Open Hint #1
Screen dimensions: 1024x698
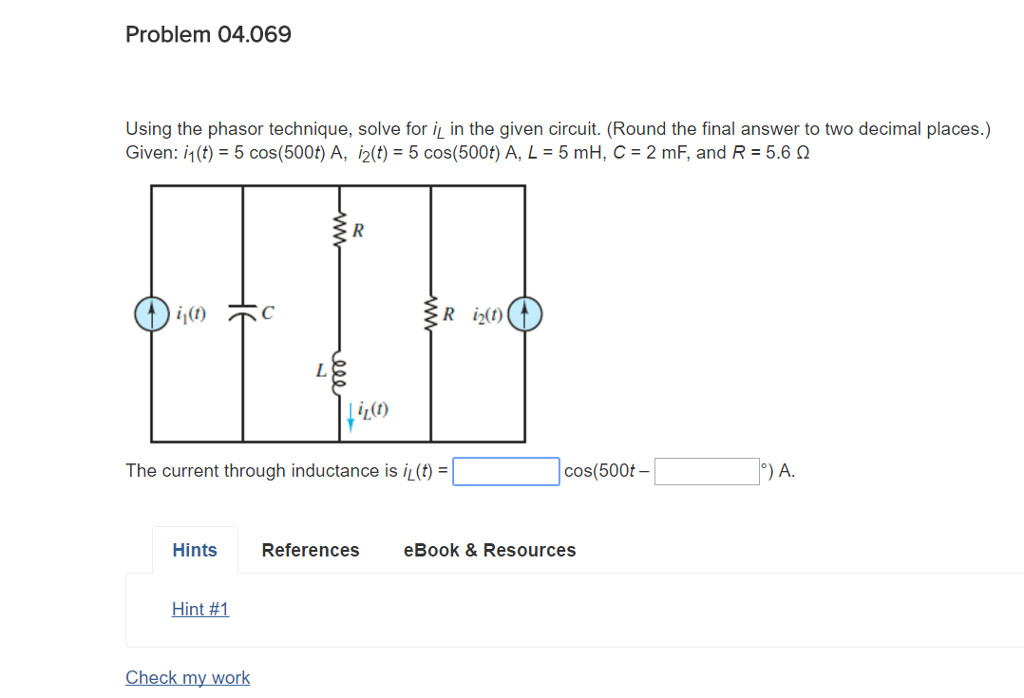click(x=200, y=609)
